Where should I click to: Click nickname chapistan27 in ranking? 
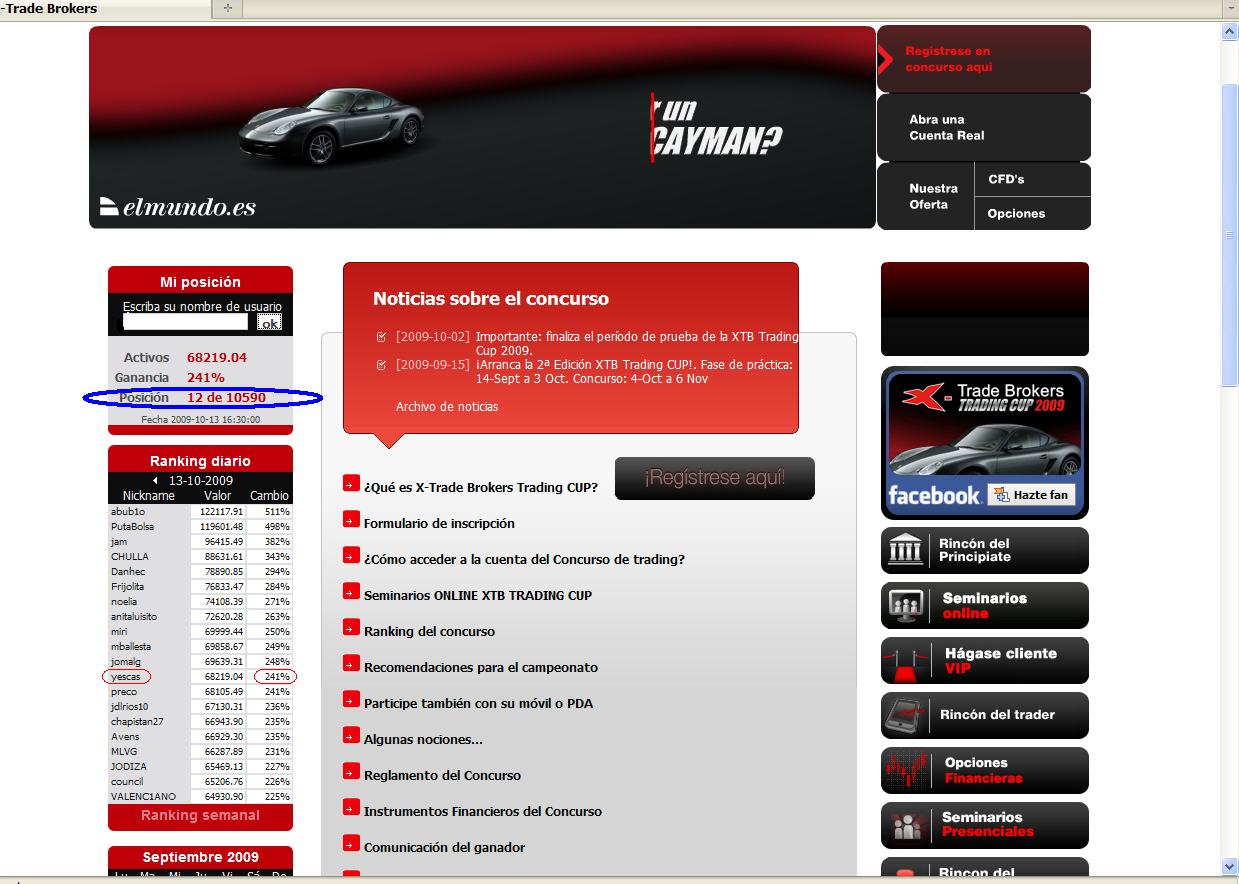(x=137, y=722)
